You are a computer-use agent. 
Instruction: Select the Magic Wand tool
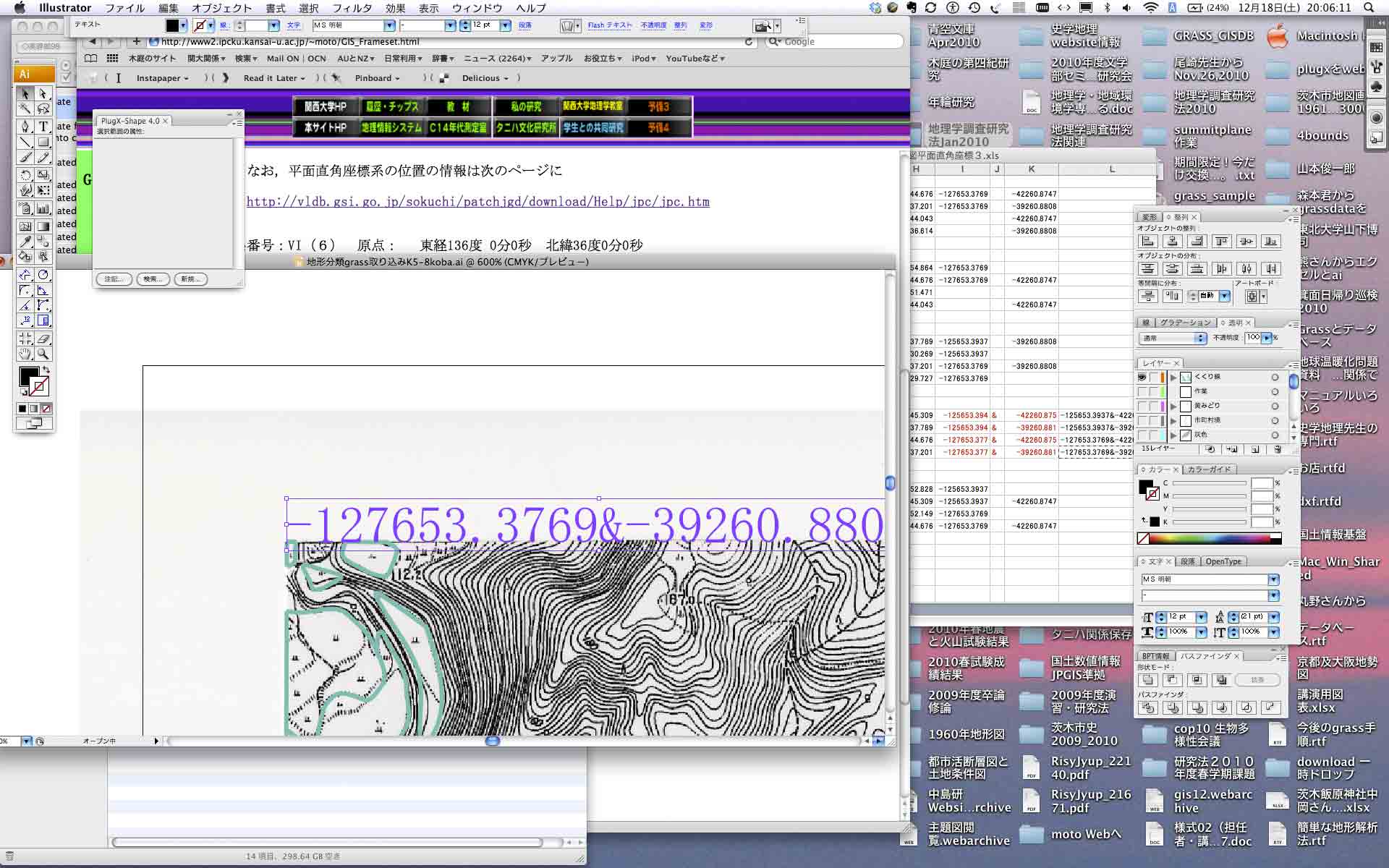[x=25, y=109]
